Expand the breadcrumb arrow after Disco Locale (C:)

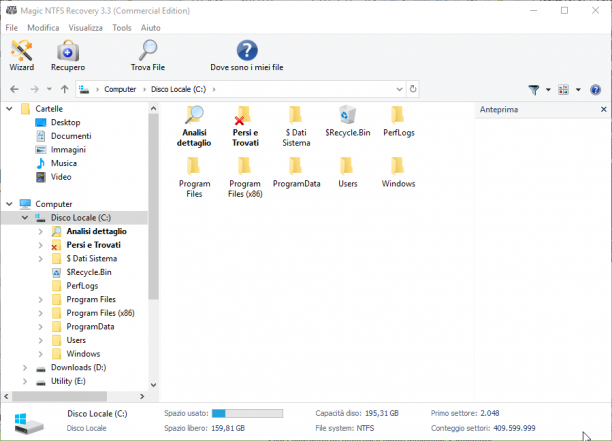pos(214,89)
